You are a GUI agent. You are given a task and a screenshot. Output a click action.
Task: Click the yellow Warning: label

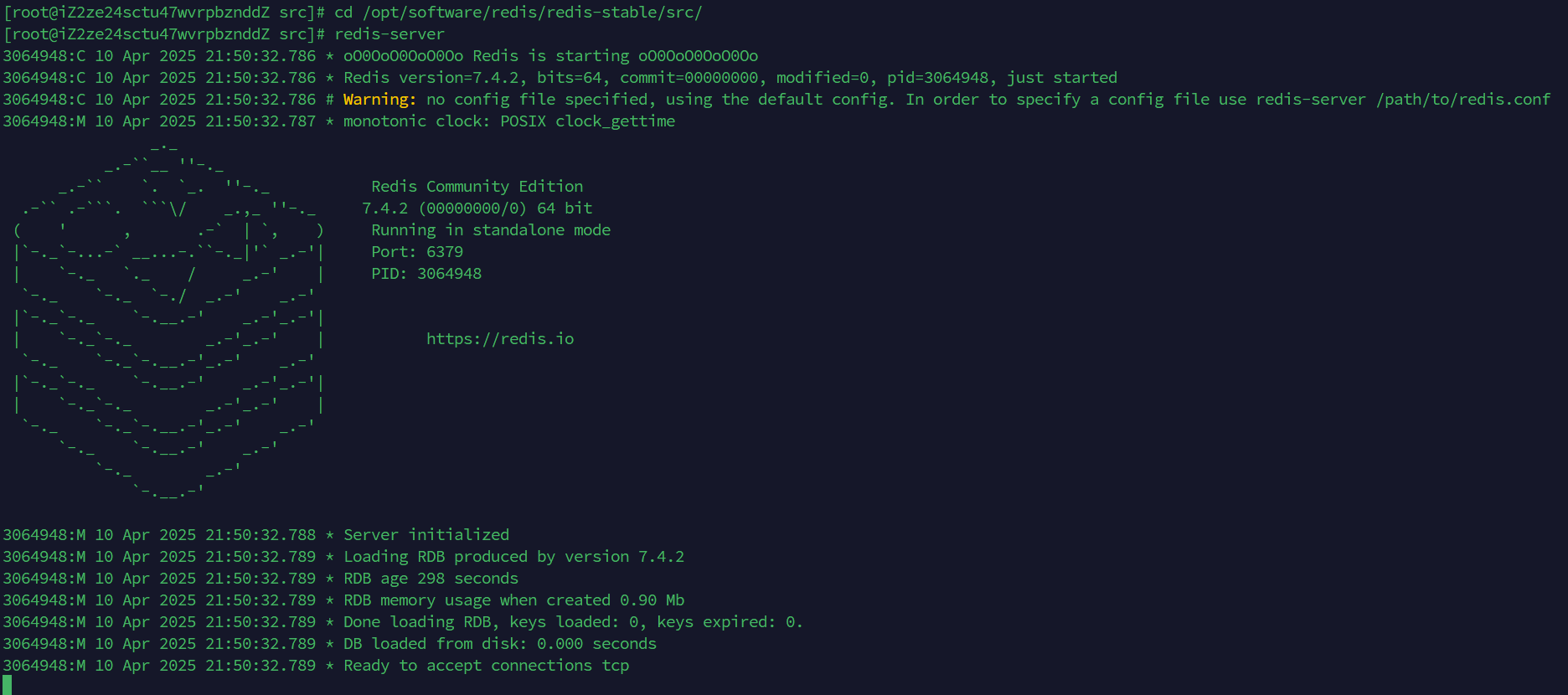pyautogui.click(x=379, y=100)
